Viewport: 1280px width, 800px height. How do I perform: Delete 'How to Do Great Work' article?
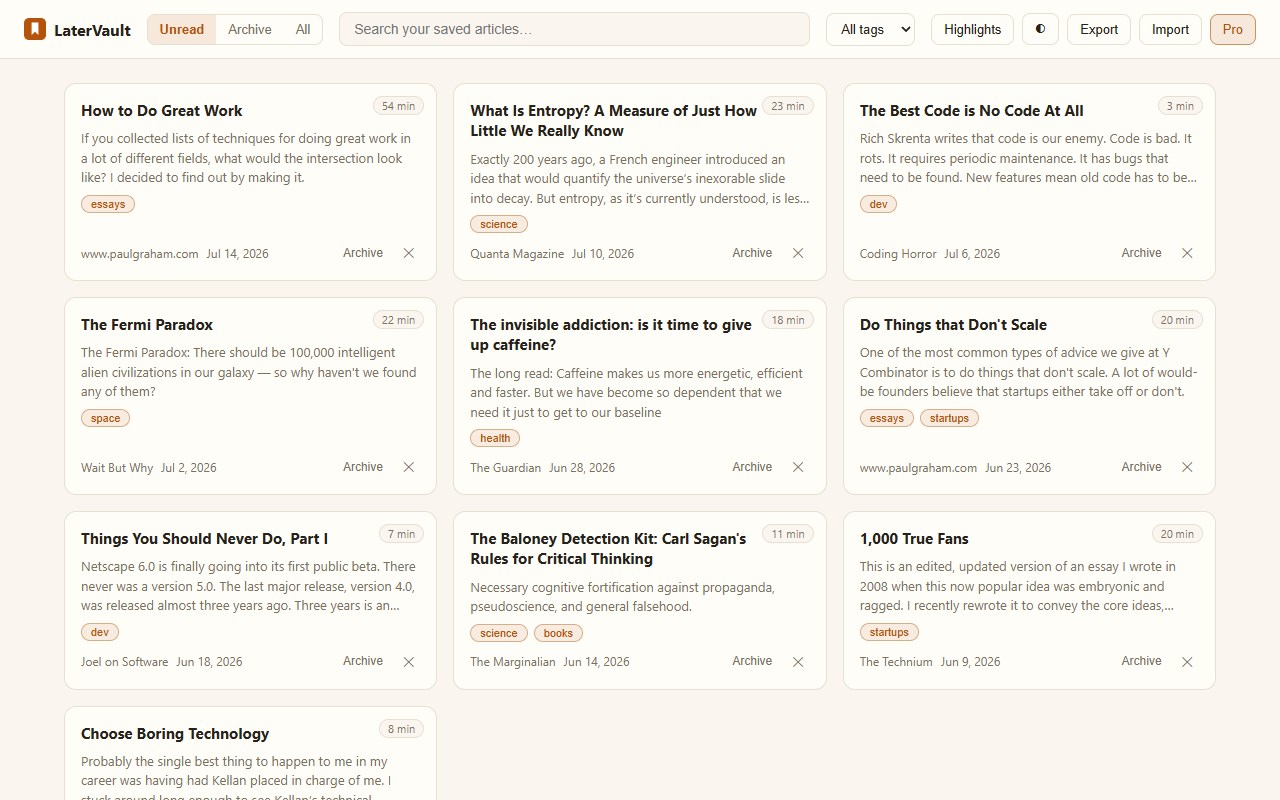coord(409,253)
